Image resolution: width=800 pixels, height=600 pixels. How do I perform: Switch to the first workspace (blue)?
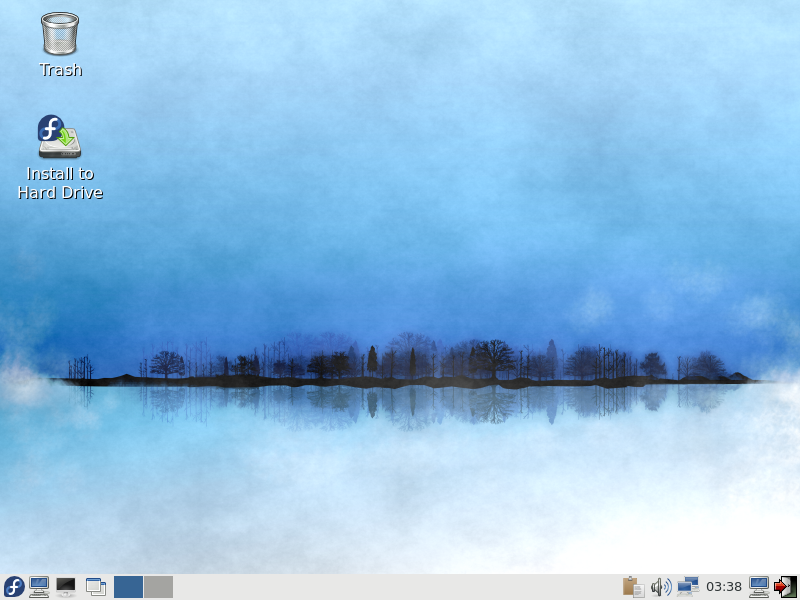[128, 587]
